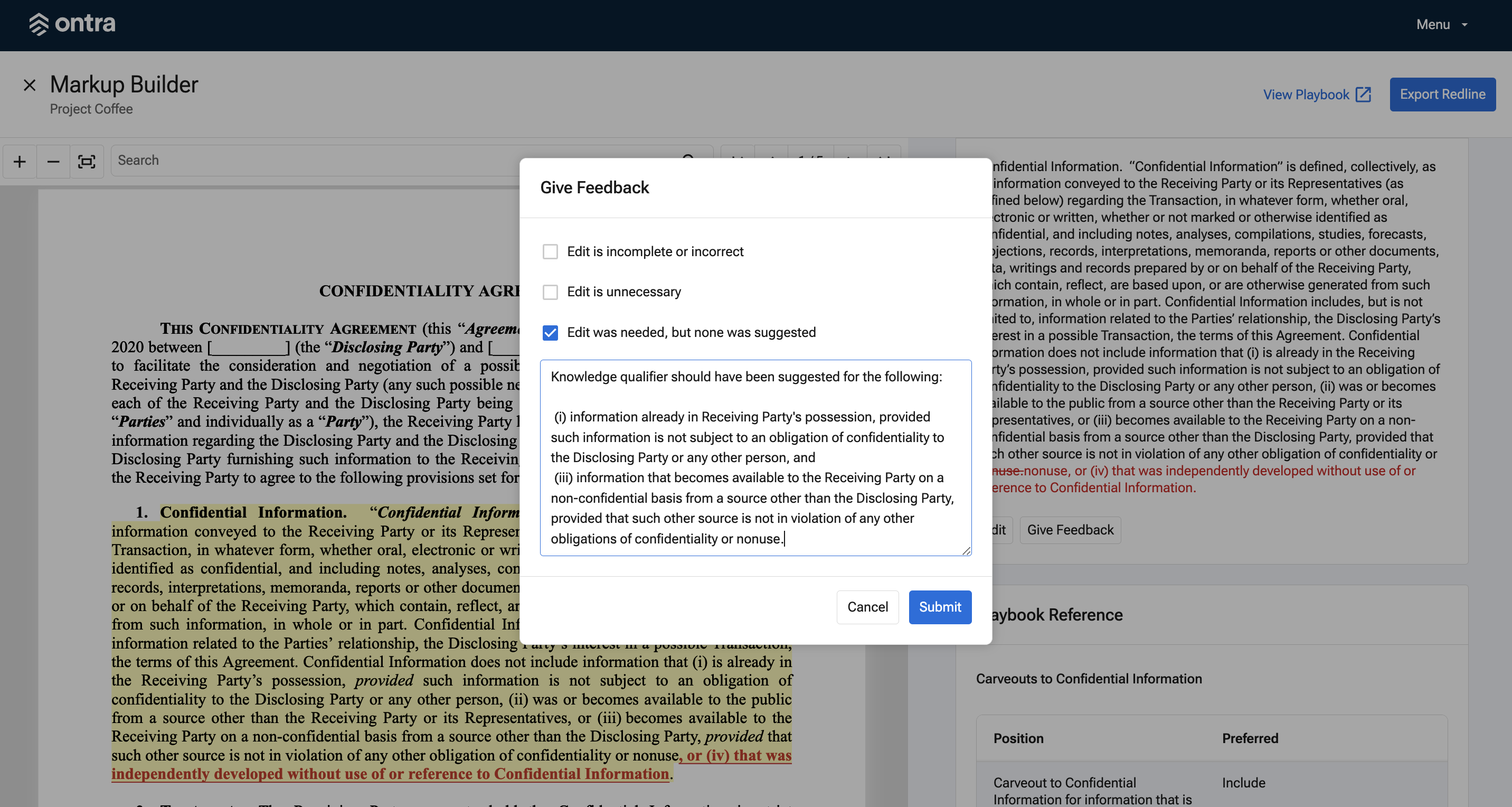
Task: Click the 'Project Coffee' subtitle
Action: tap(91, 109)
